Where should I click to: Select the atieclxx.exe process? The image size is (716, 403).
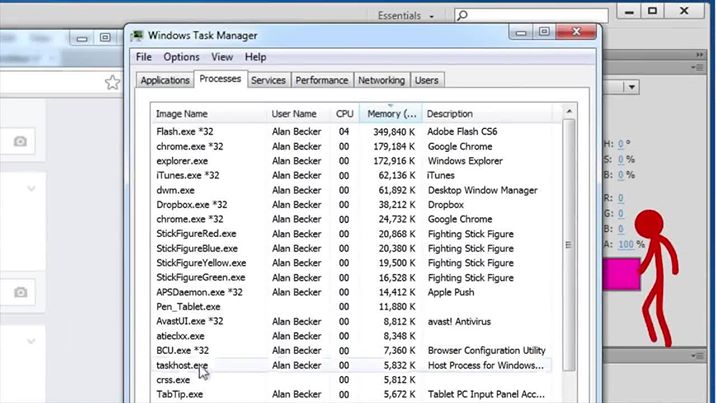[180, 336]
